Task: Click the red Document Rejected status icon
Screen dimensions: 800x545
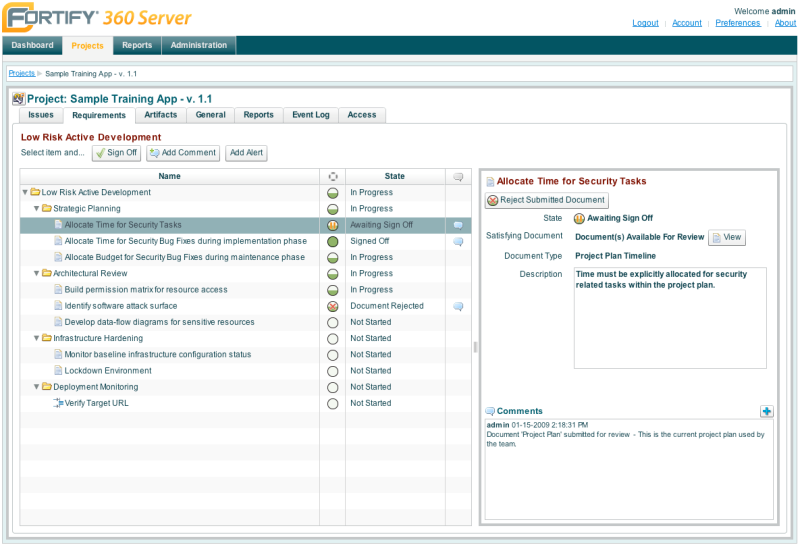Action: click(x=332, y=306)
